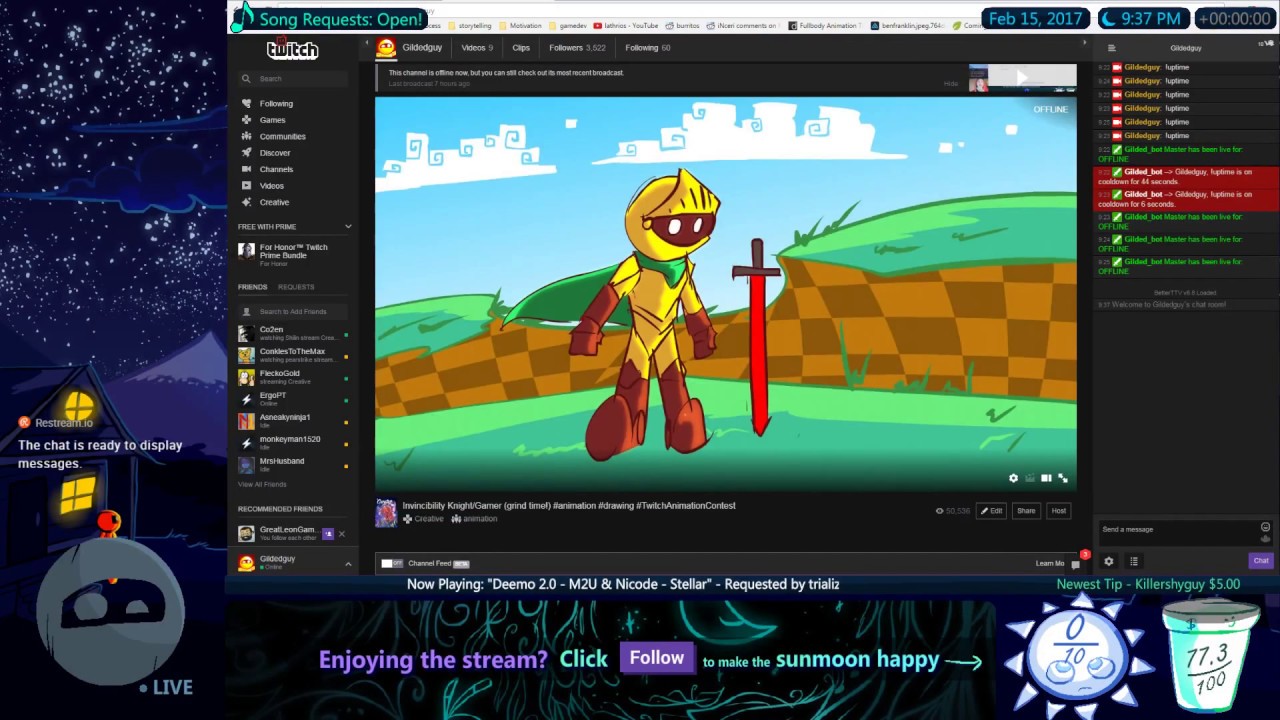Open the video stats graph icon
The width and height of the screenshot is (1280, 720).
pyautogui.click(x=1030, y=479)
